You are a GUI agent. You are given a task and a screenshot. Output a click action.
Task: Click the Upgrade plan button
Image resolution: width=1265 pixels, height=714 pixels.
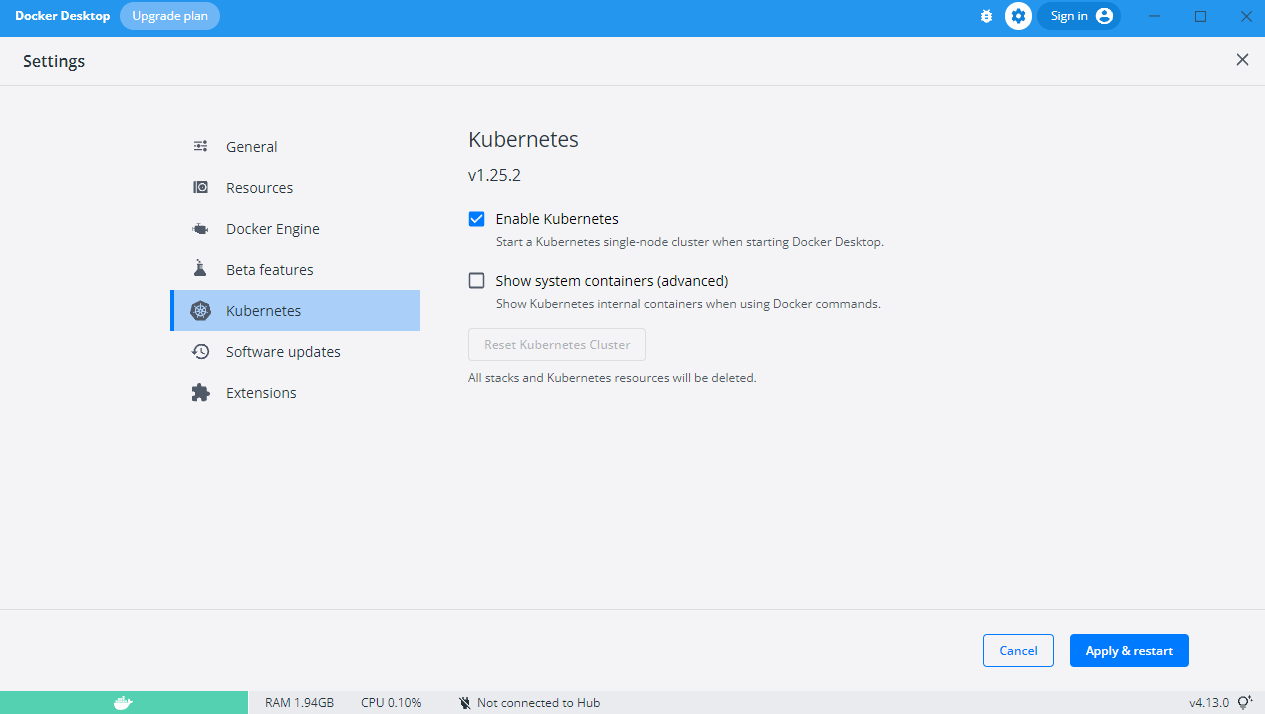pyautogui.click(x=170, y=16)
